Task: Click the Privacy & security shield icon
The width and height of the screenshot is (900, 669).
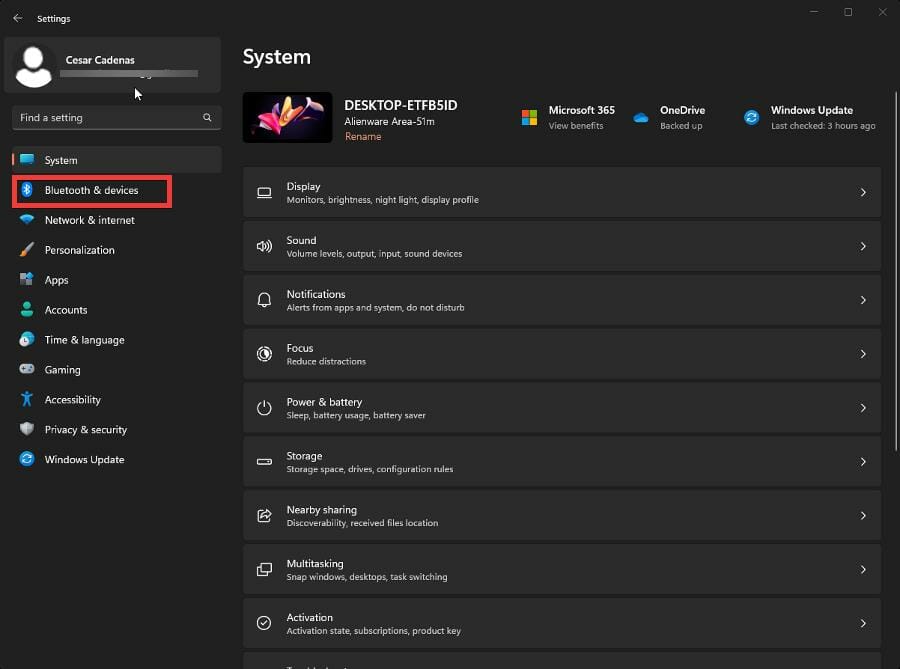Action: tap(27, 430)
